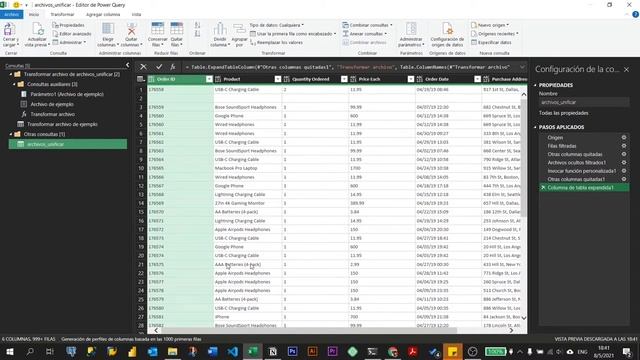Switch to the Agregar columna tab

(103, 14)
